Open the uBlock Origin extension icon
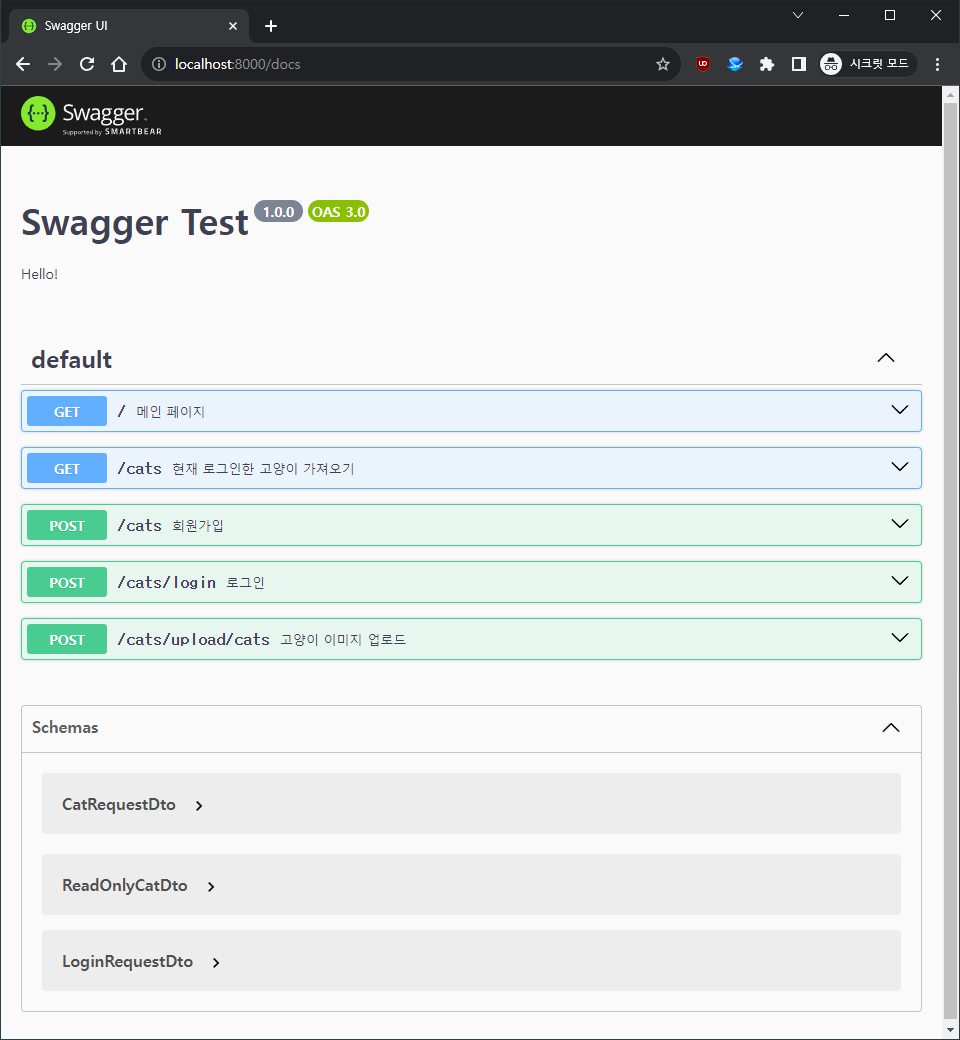The image size is (960, 1040). 703,64
